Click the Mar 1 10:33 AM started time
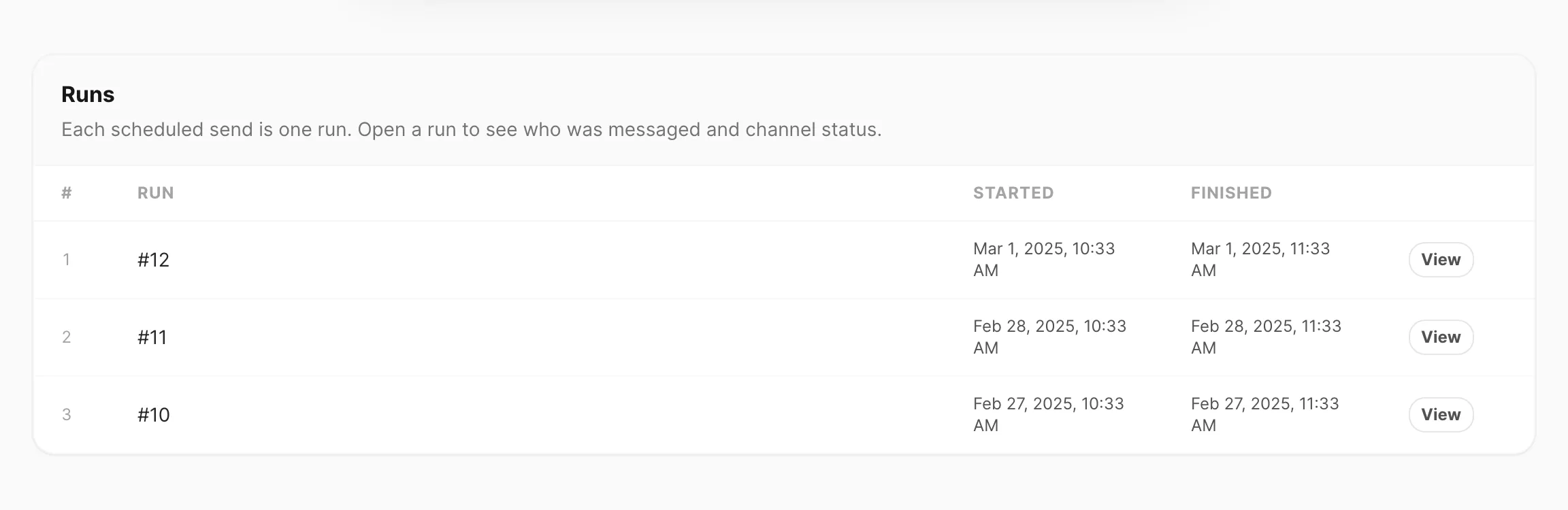 coord(1044,260)
